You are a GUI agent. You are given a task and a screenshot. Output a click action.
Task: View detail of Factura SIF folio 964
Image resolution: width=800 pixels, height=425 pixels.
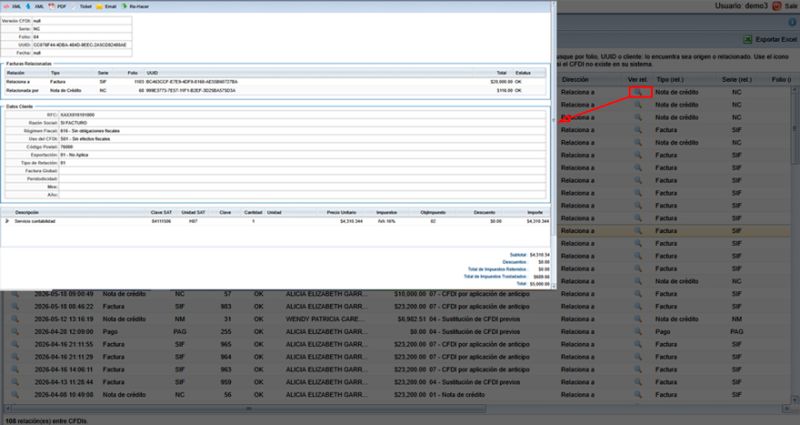coord(15,357)
